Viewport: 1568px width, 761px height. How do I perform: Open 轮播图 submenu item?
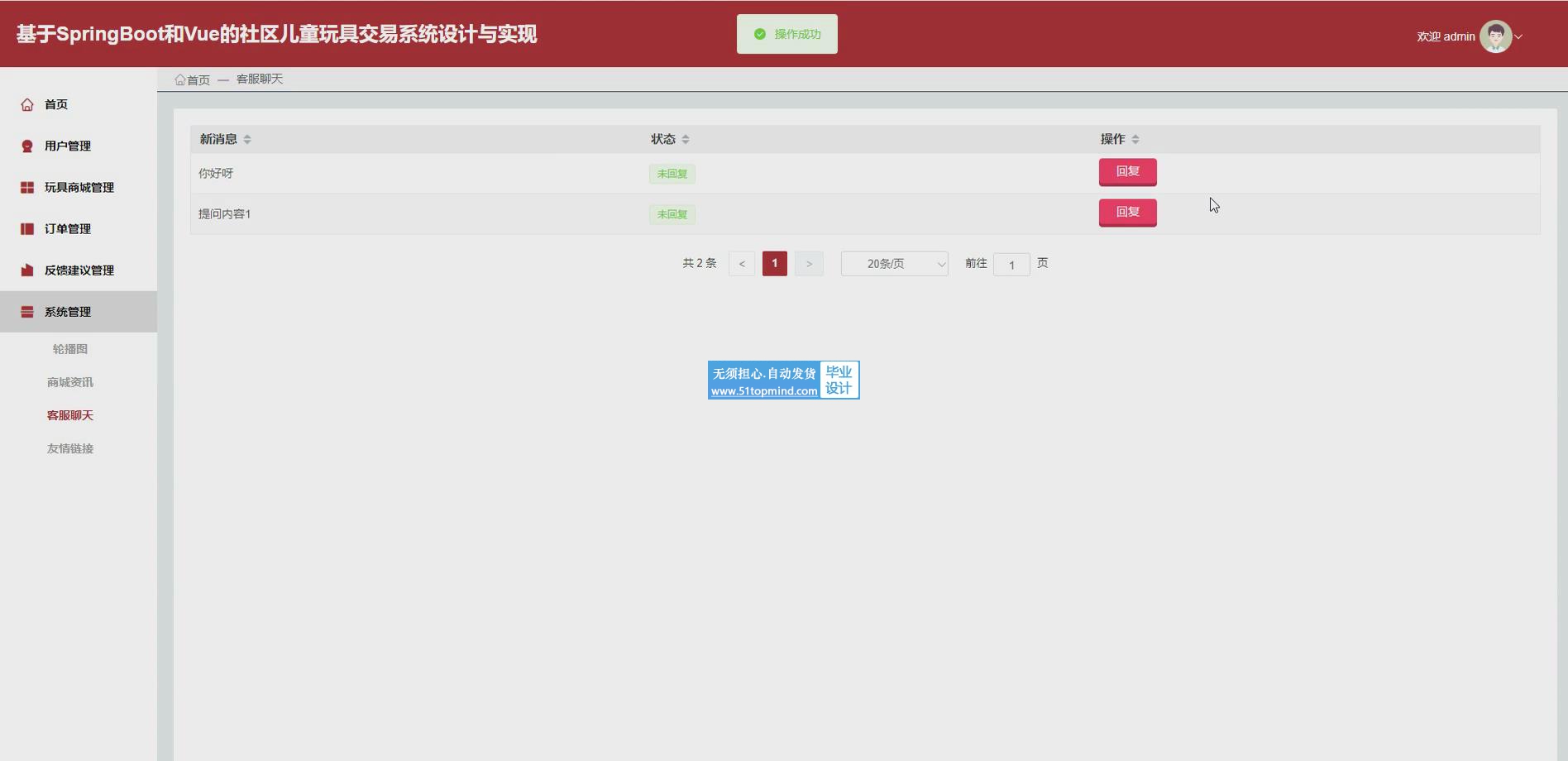pos(70,349)
